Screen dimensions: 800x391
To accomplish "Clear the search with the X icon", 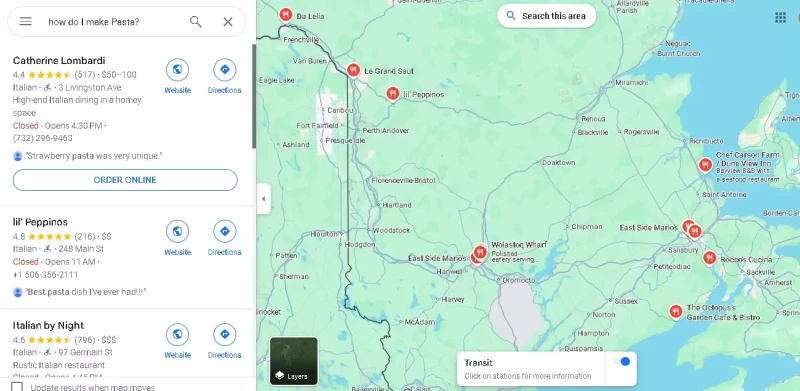I will pyautogui.click(x=228, y=21).
